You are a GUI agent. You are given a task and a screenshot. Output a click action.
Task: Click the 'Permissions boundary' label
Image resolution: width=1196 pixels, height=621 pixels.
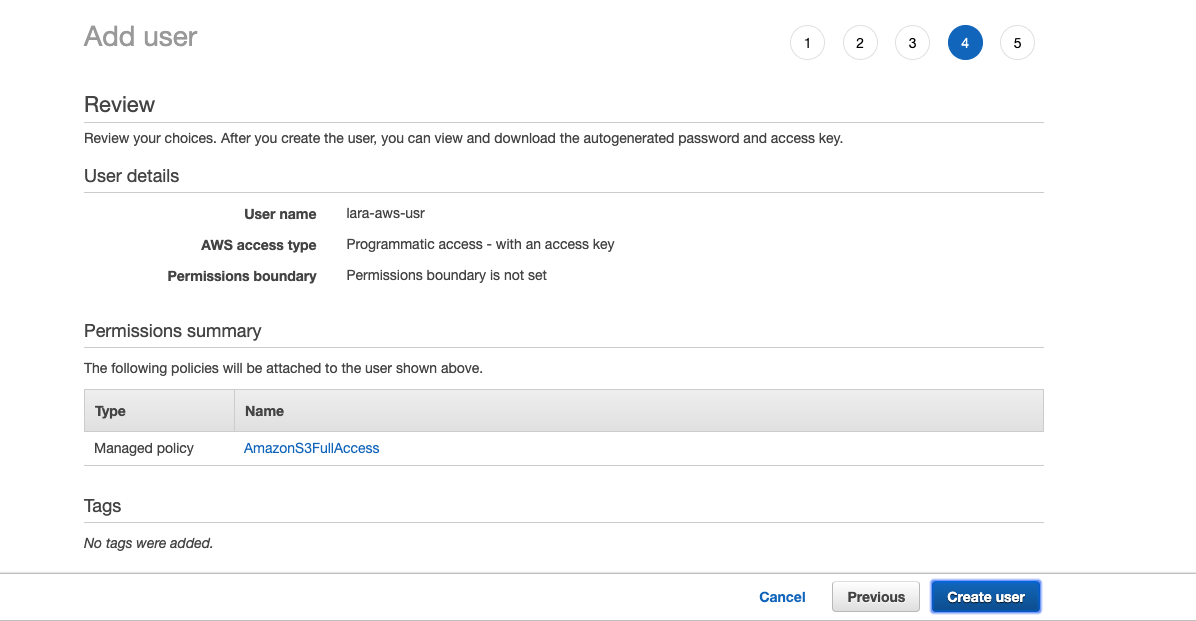242,276
